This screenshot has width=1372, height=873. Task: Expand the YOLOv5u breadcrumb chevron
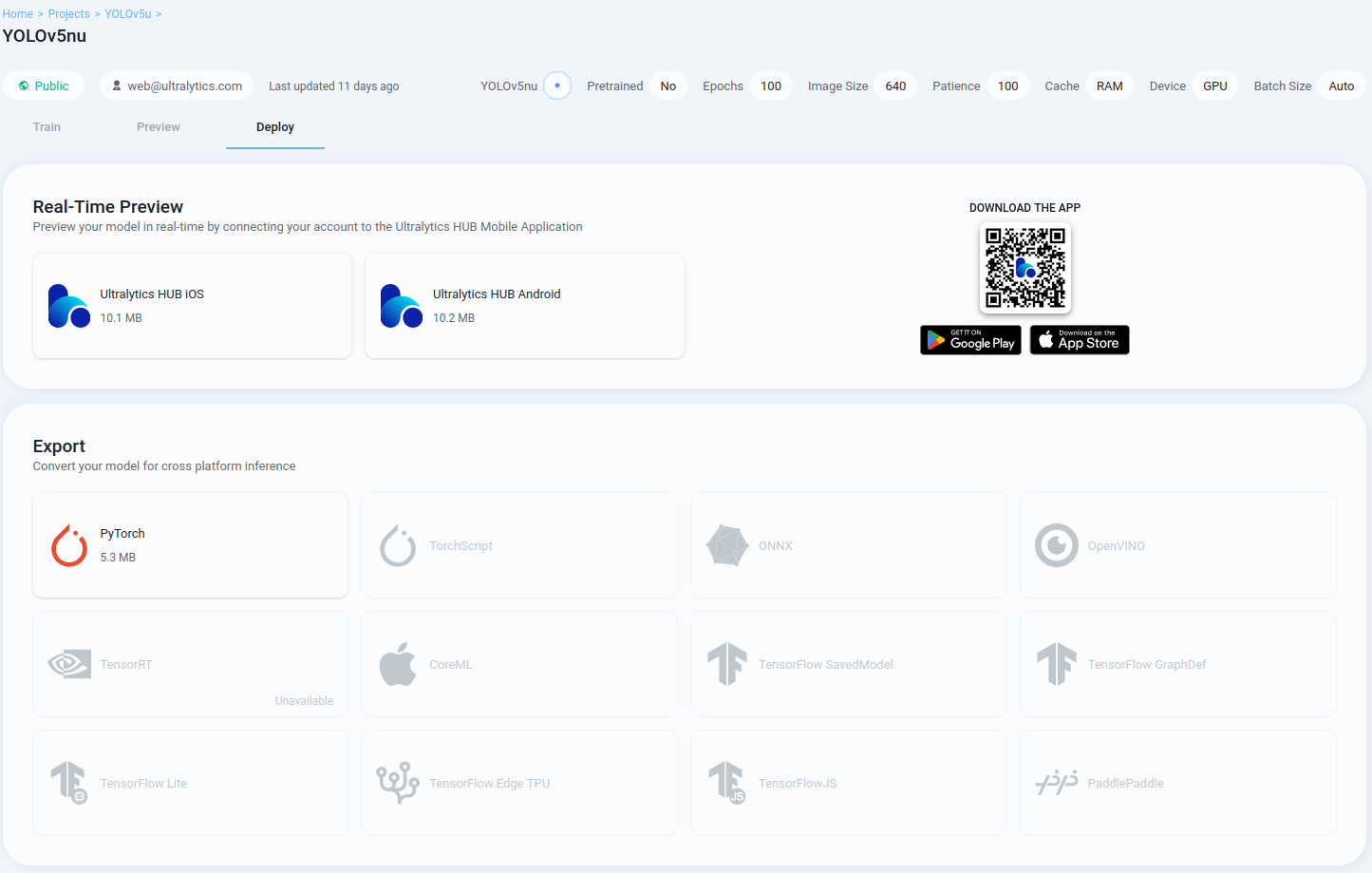click(x=159, y=13)
